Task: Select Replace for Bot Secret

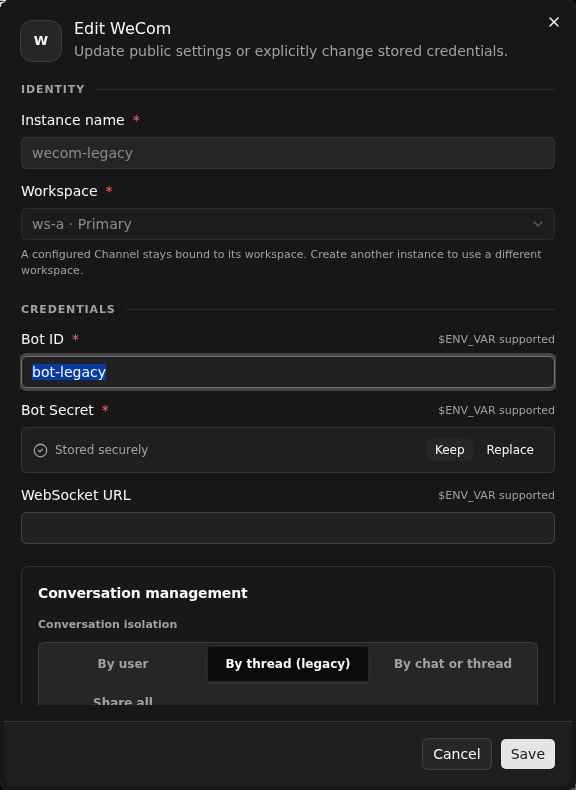Action: (x=509, y=450)
